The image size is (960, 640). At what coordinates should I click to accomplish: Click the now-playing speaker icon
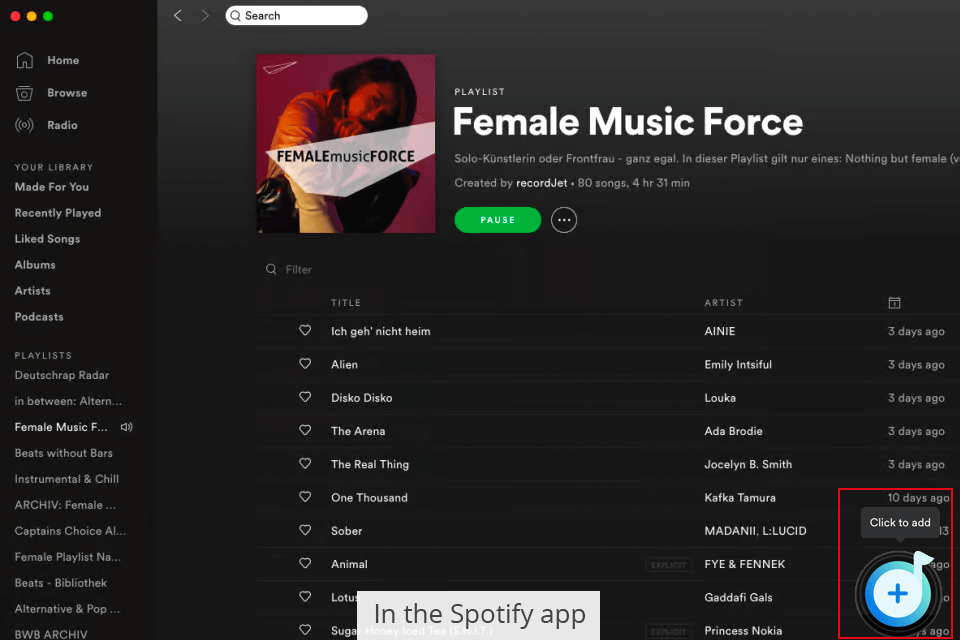point(127,427)
